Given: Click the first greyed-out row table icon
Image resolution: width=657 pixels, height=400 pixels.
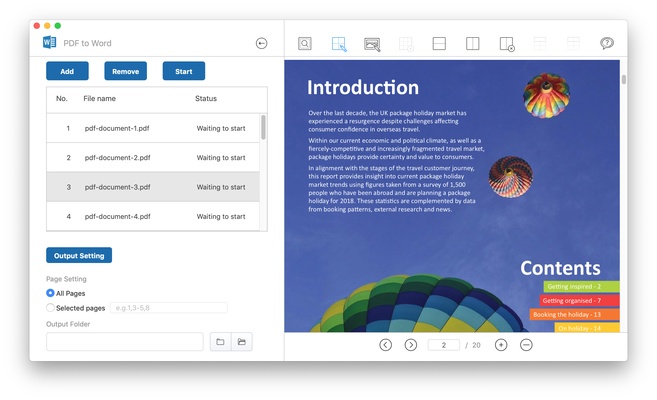Looking at the screenshot, I should pos(540,44).
